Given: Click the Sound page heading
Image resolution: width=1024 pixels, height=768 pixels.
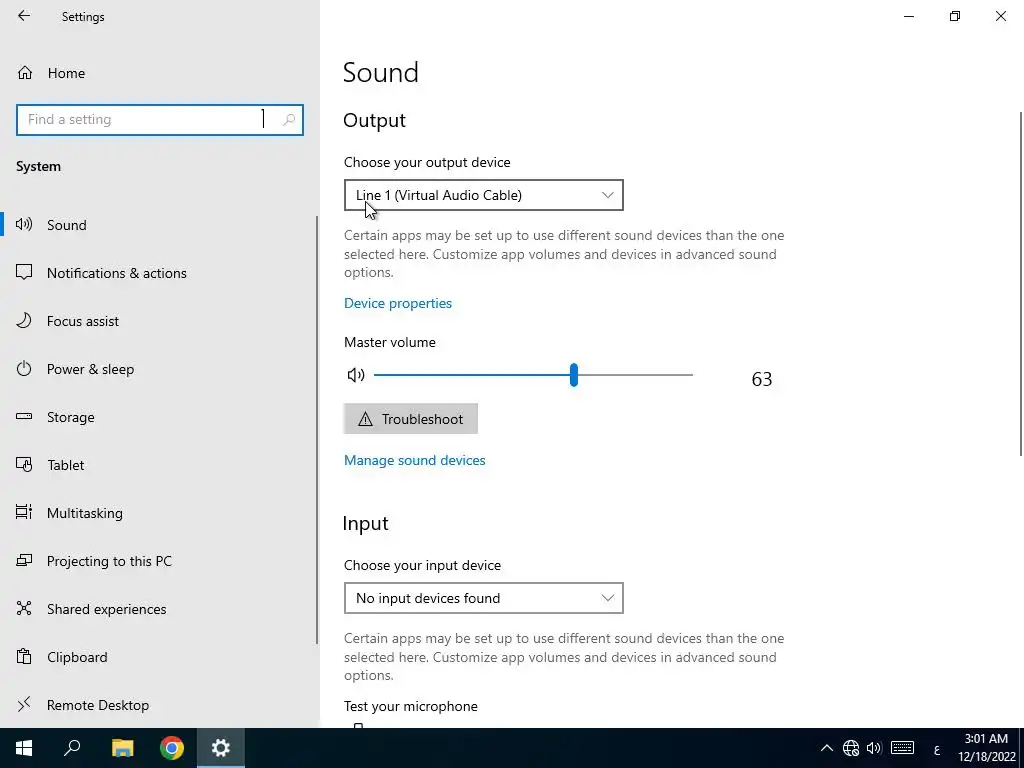Looking at the screenshot, I should [381, 72].
